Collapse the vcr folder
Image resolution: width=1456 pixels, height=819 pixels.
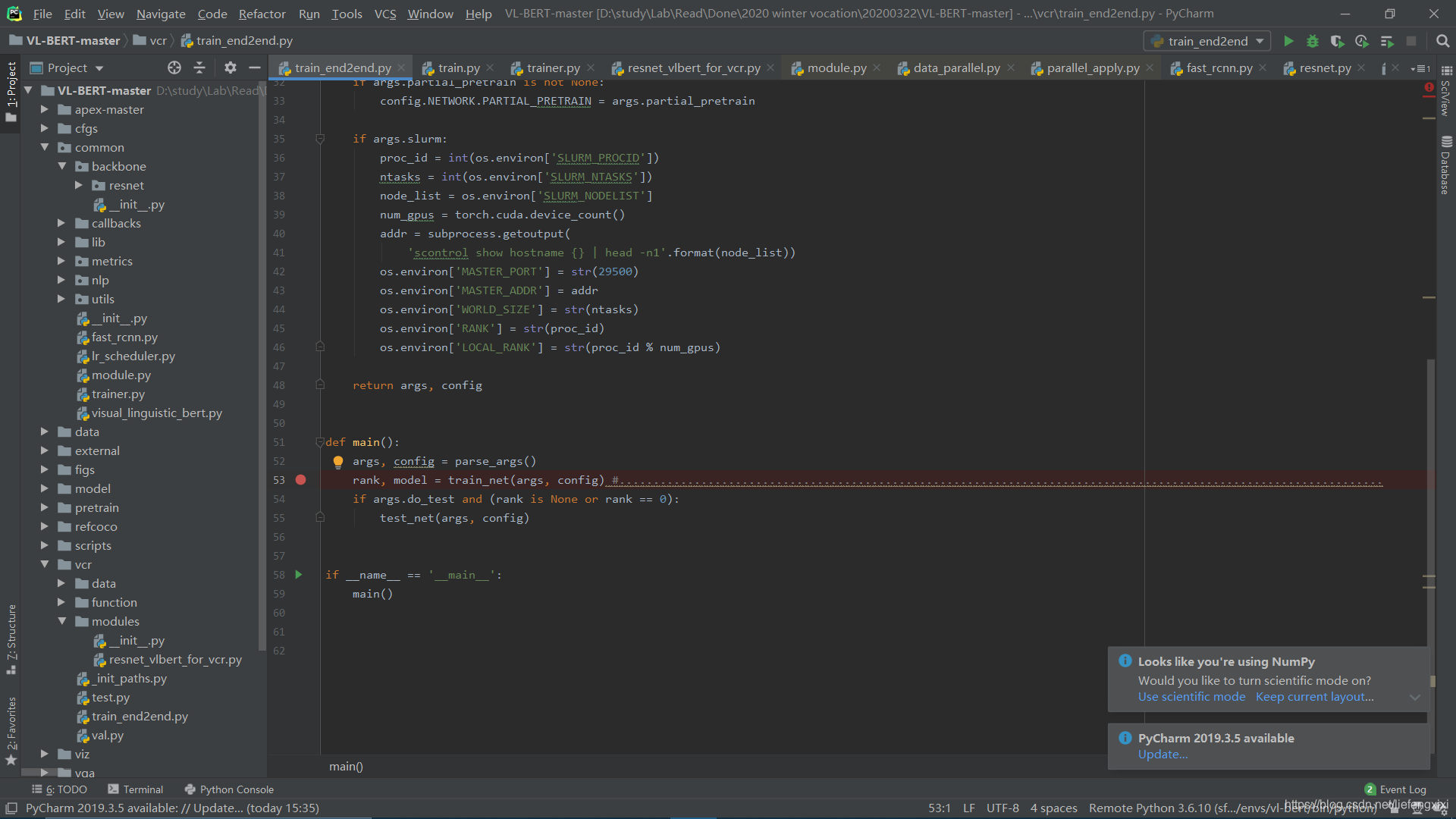(x=45, y=564)
